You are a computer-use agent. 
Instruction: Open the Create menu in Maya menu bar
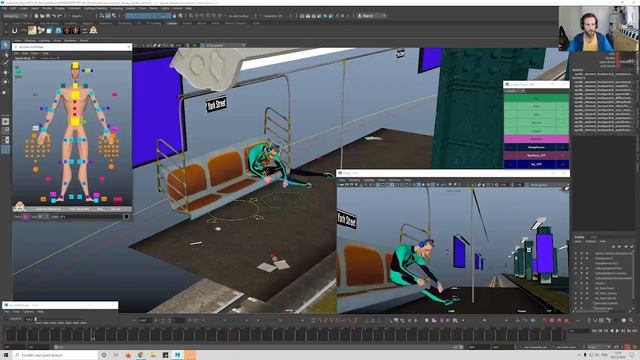(x=24, y=8)
